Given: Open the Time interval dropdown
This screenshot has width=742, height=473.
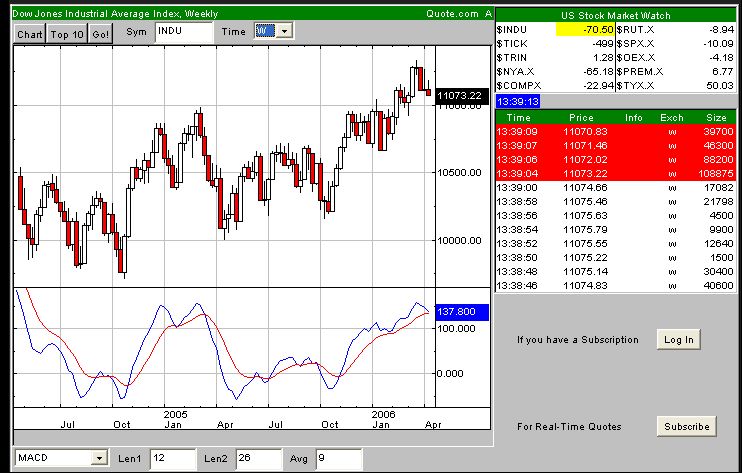Looking at the screenshot, I should [x=283, y=31].
